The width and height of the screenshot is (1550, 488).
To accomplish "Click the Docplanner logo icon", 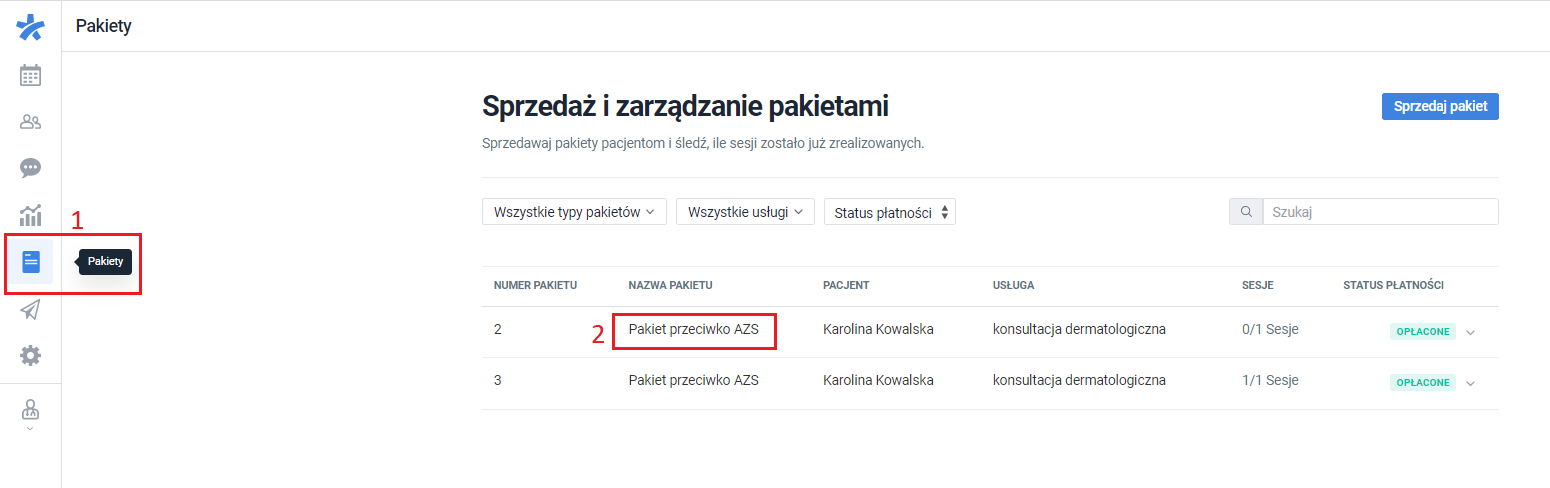I will 31,27.
